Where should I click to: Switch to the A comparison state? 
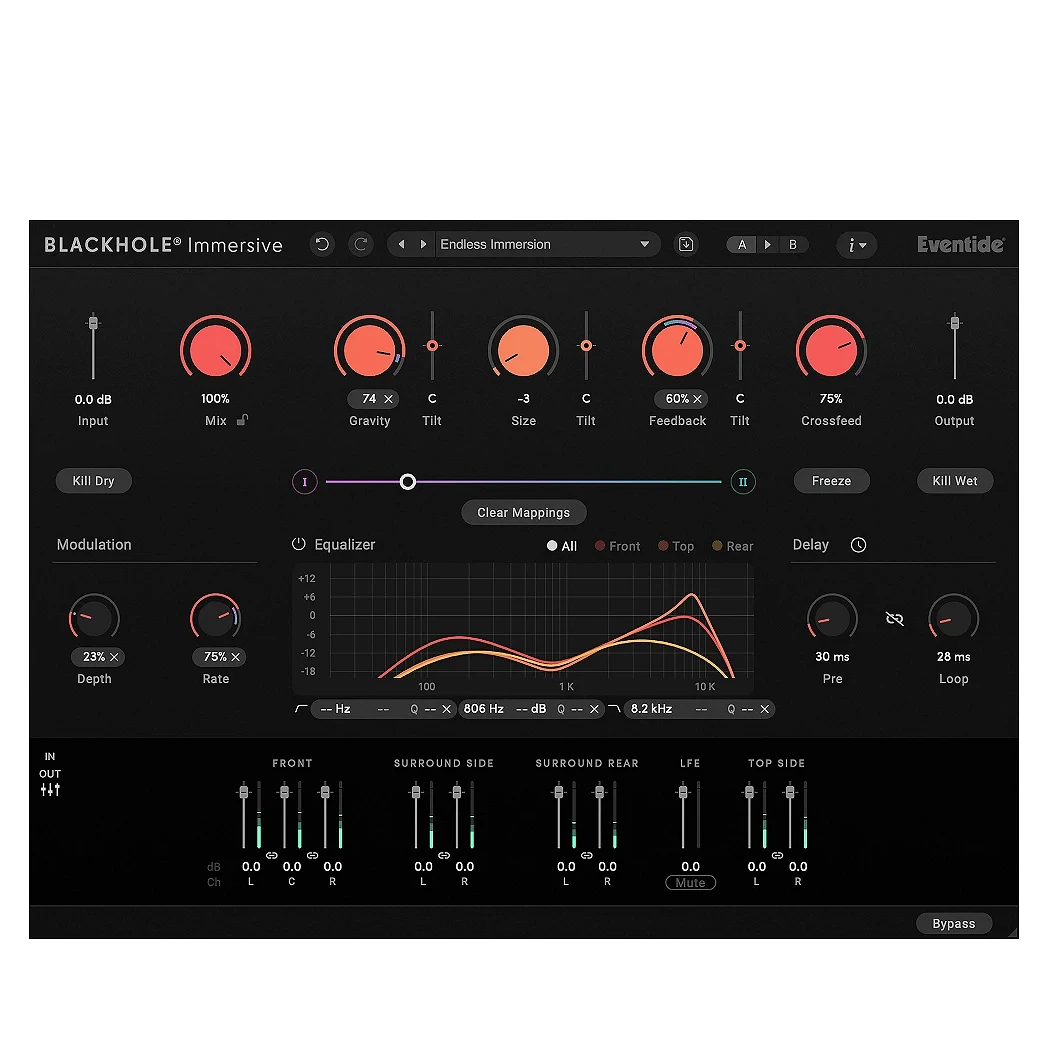742,244
